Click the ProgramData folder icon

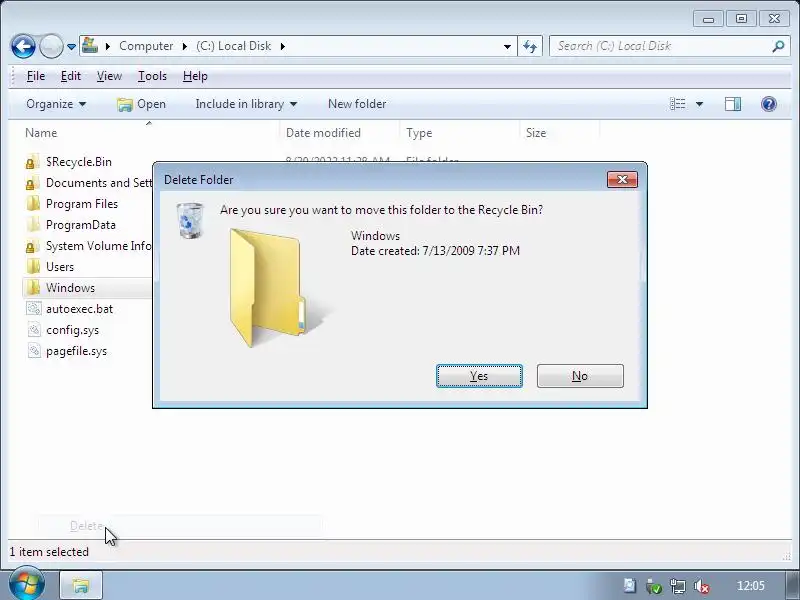(33, 224)
